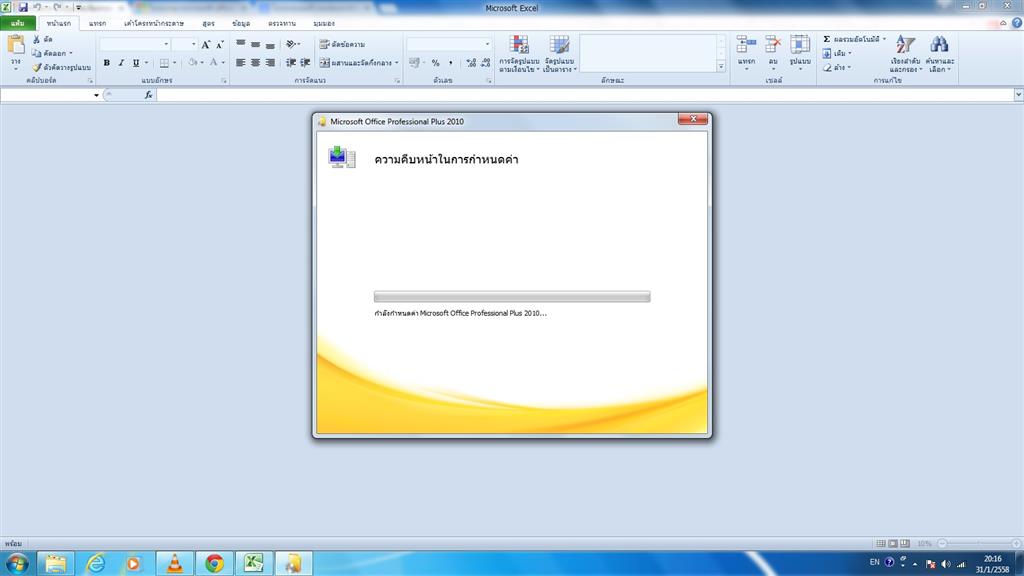Click the Decrease Indent icon
1024x576 pixels.
point(291,63)
